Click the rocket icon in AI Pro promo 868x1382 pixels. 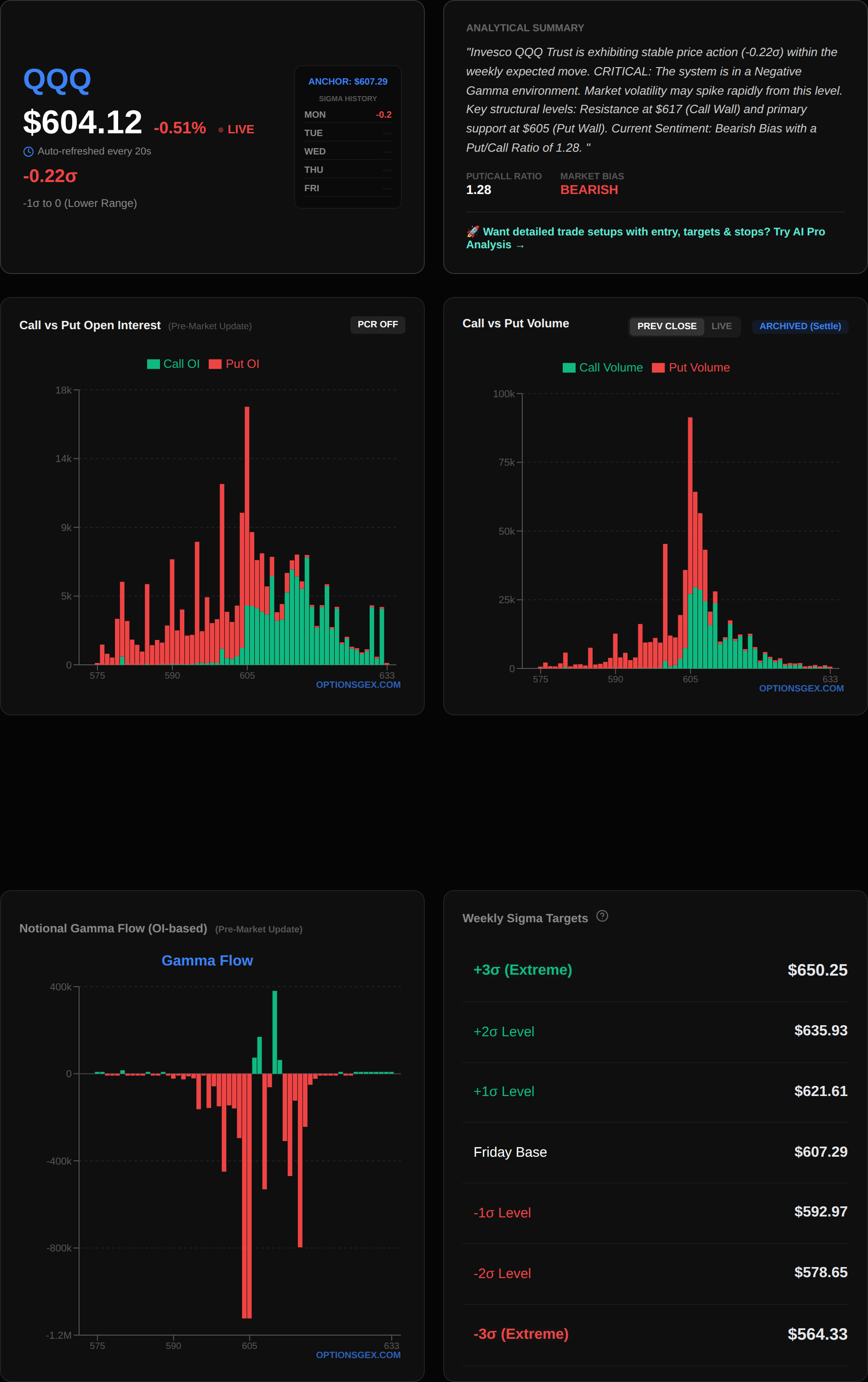(x=473, y=231)
